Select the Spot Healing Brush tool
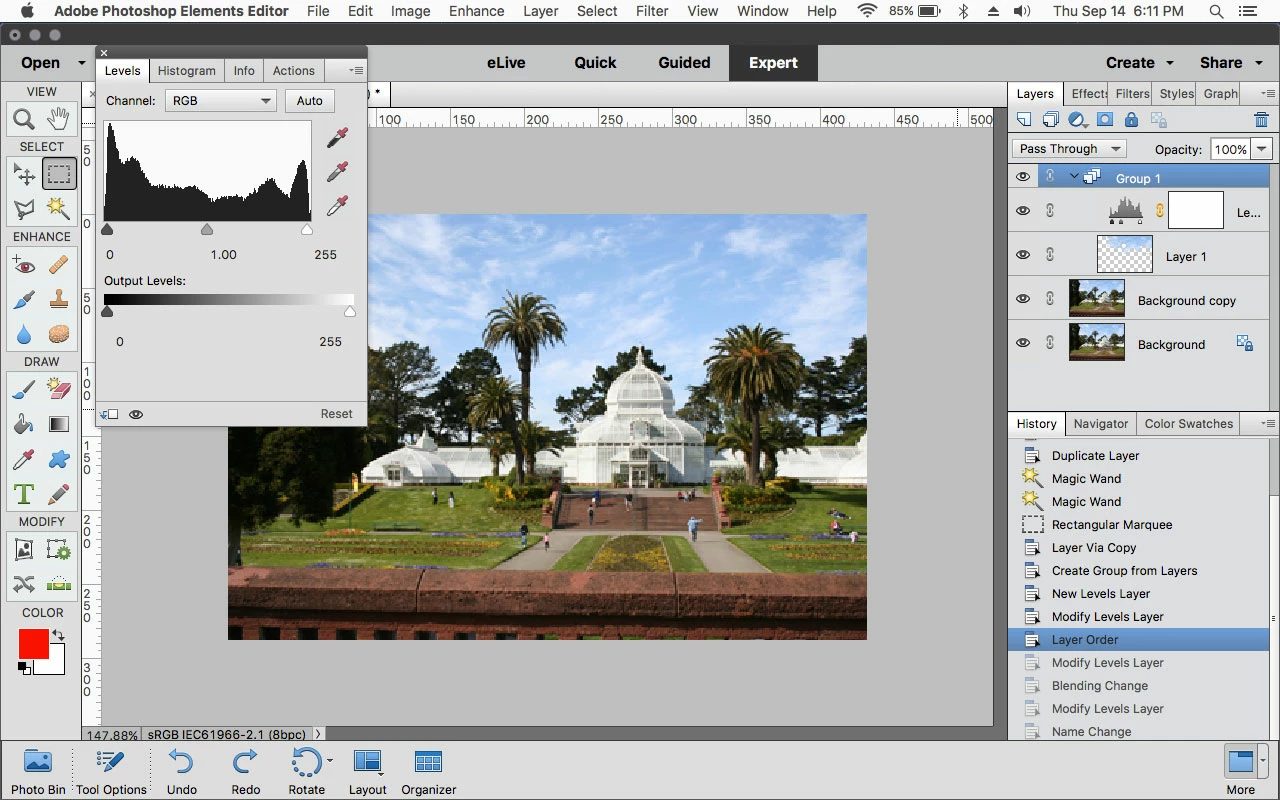The image size is (1280, 800). (x=58, y=265)
